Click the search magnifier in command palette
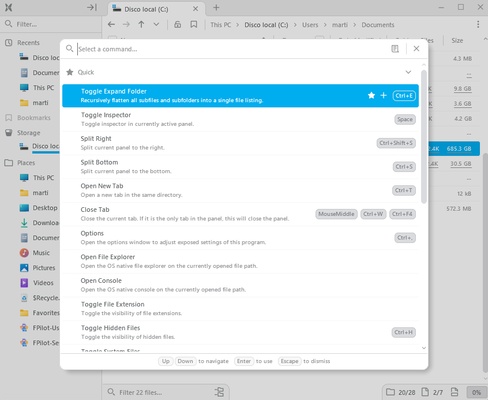Viewport: 488px width, 400px height. pyautogui.click(x=69, y=49)
